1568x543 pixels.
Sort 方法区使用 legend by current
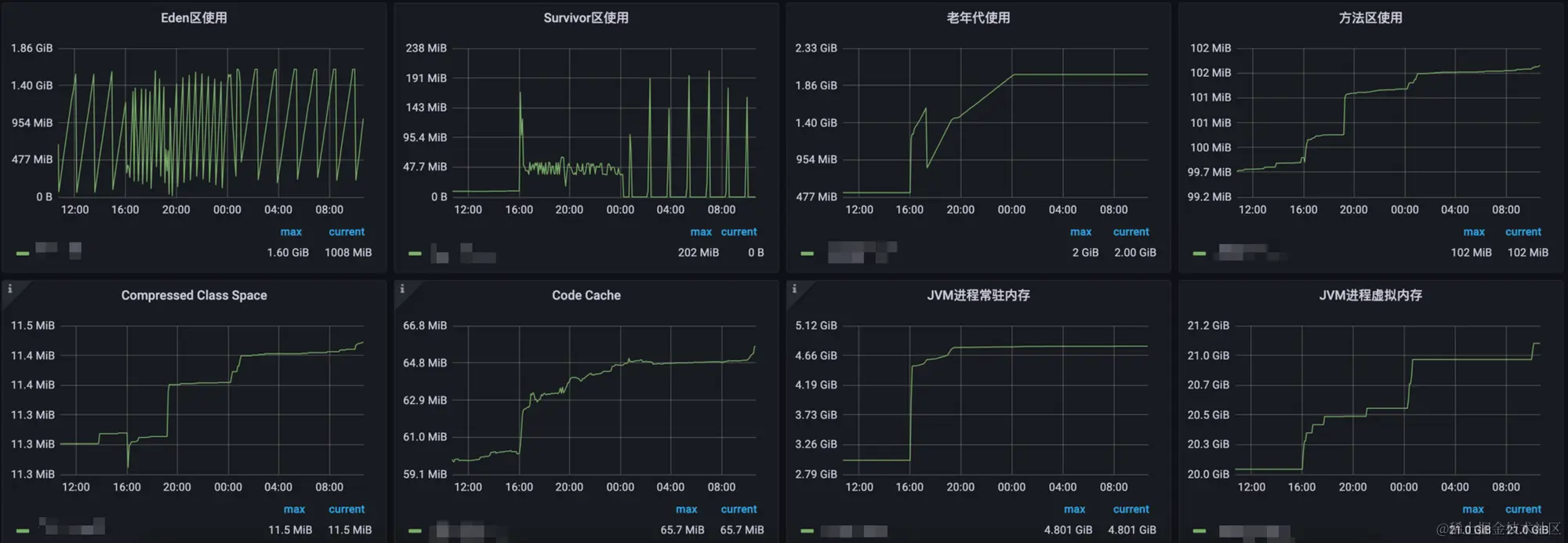point(1523,231)
